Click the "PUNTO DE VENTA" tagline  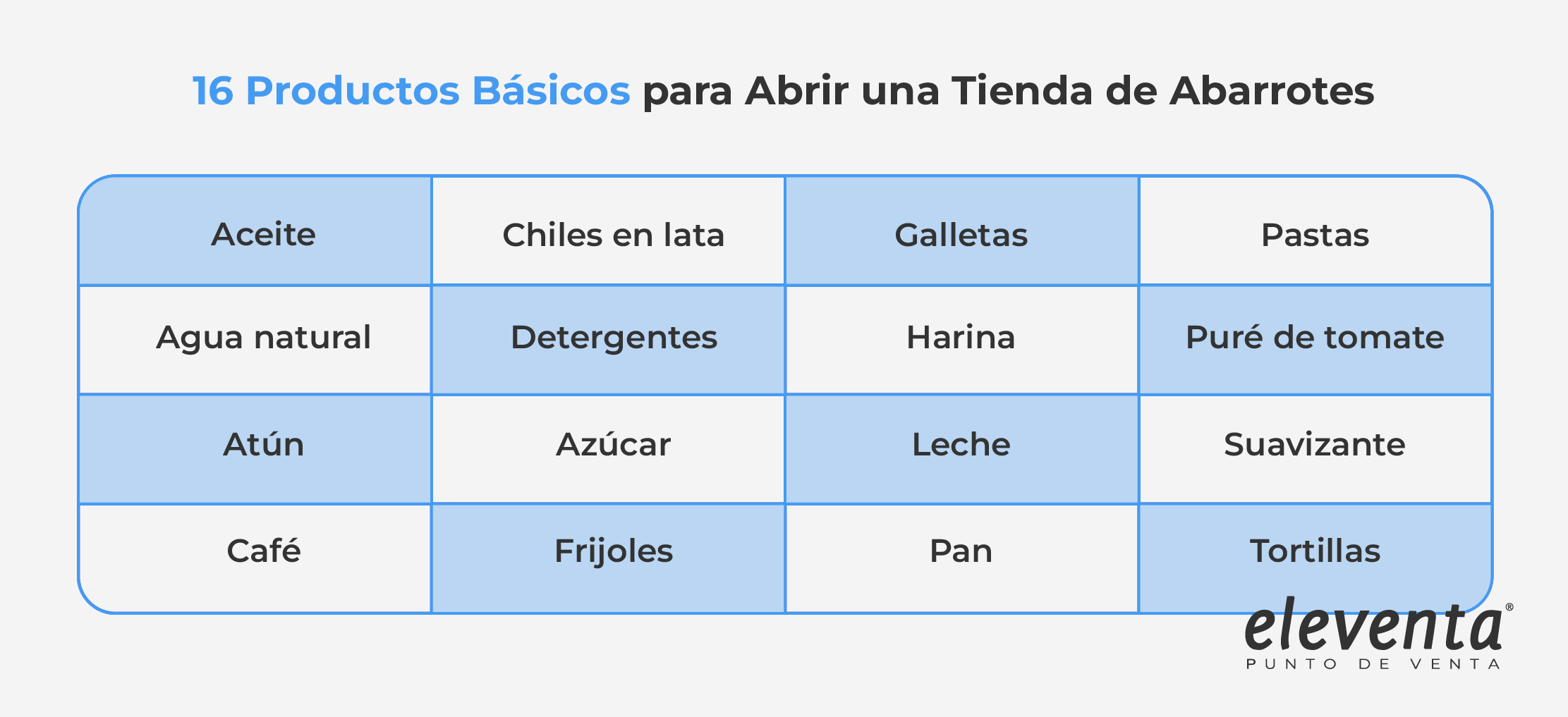click(x=1373, y=664)
